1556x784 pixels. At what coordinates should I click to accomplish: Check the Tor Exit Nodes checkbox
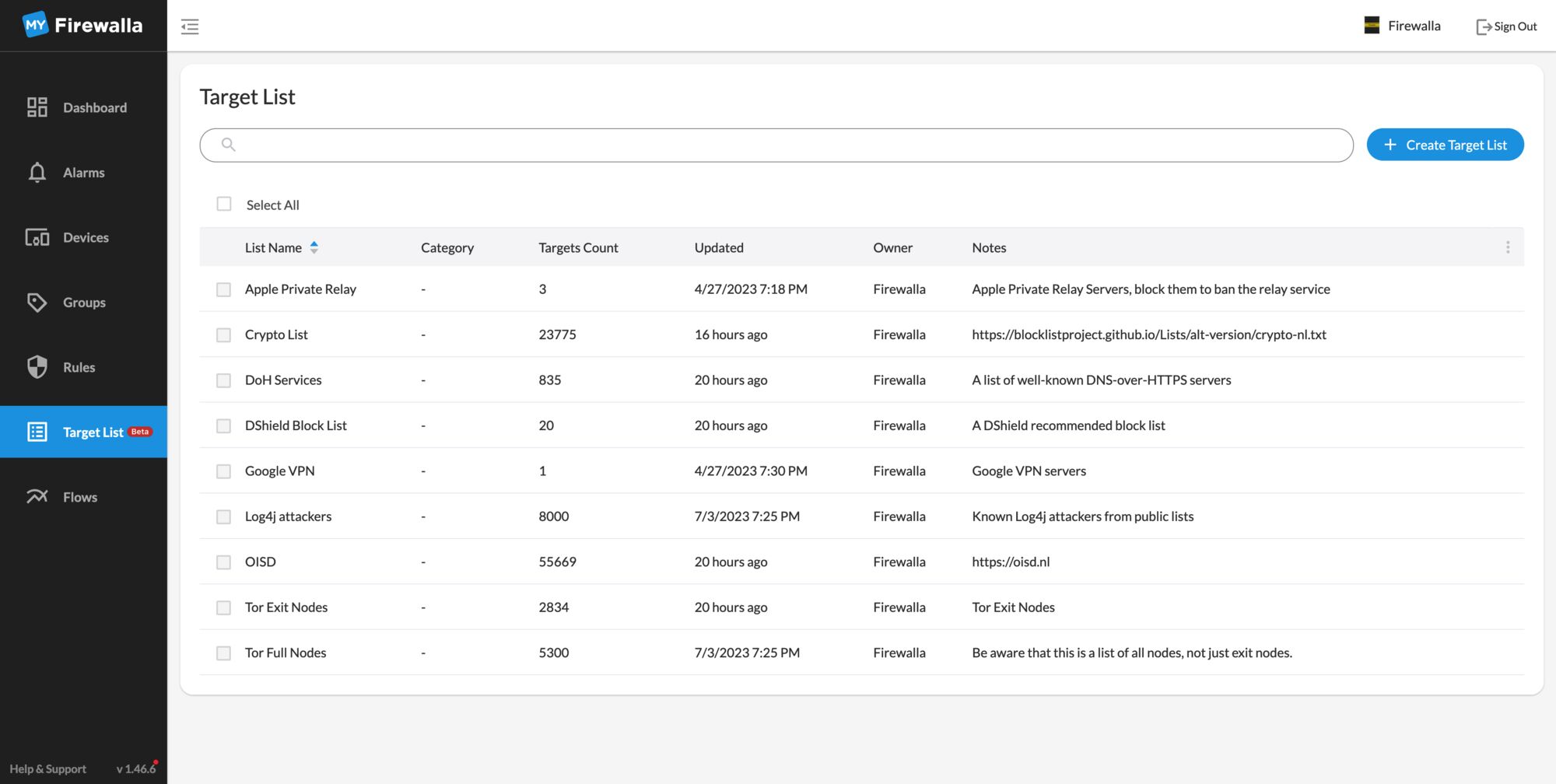(x=223, y=607)
